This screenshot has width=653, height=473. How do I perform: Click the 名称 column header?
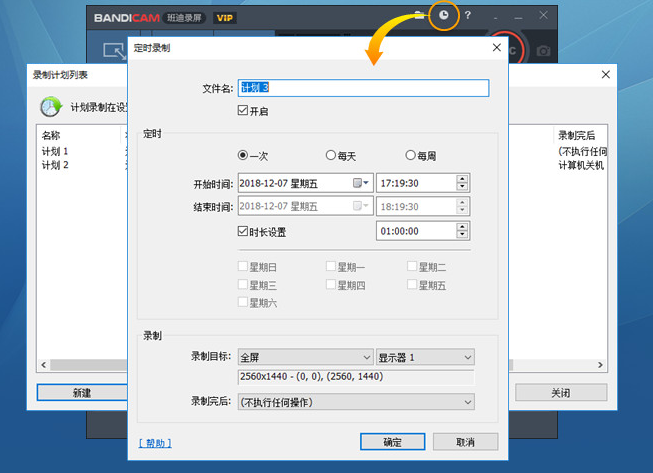tap(51, 135)
